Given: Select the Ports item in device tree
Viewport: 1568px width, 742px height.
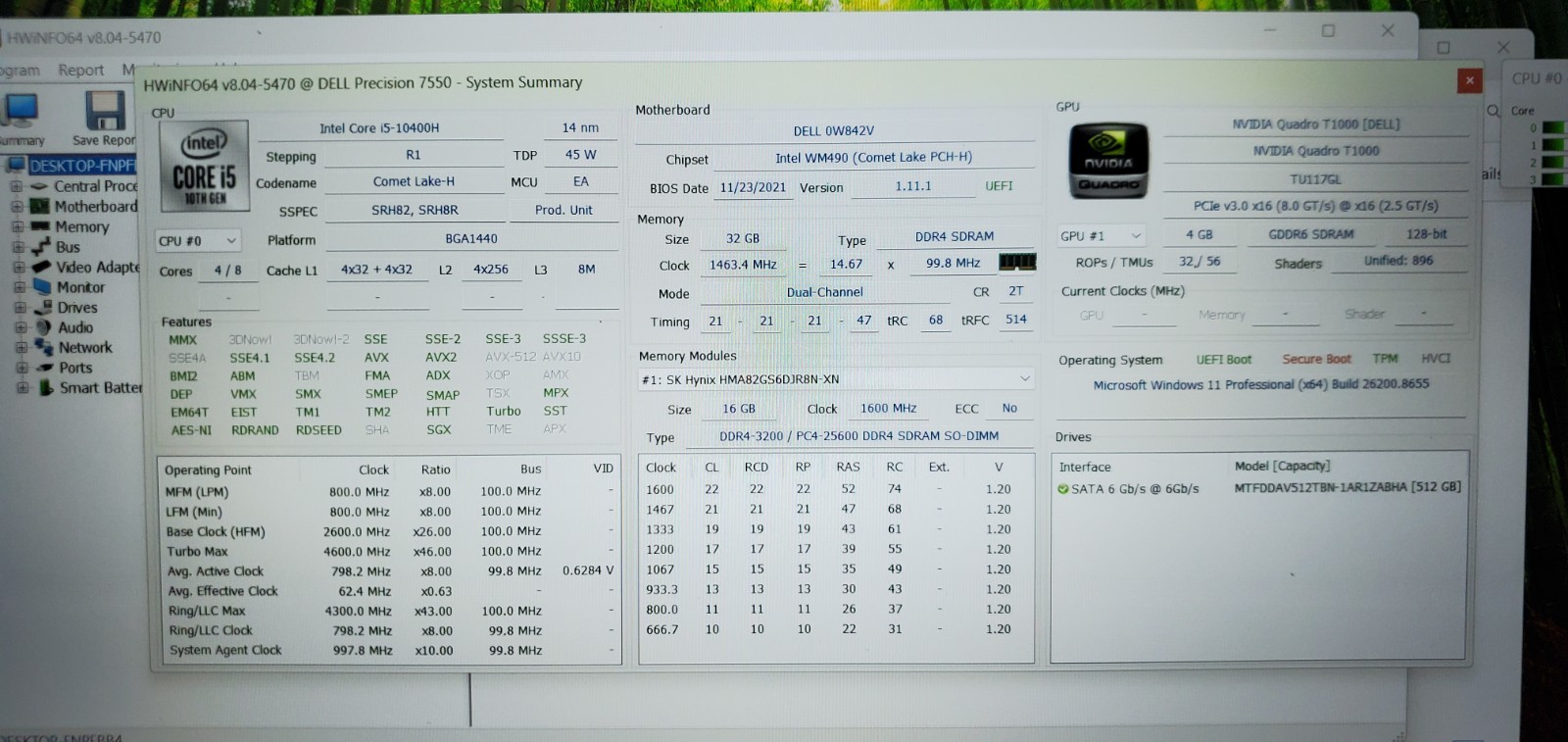Looking at the screenshot, I should 75,368.
